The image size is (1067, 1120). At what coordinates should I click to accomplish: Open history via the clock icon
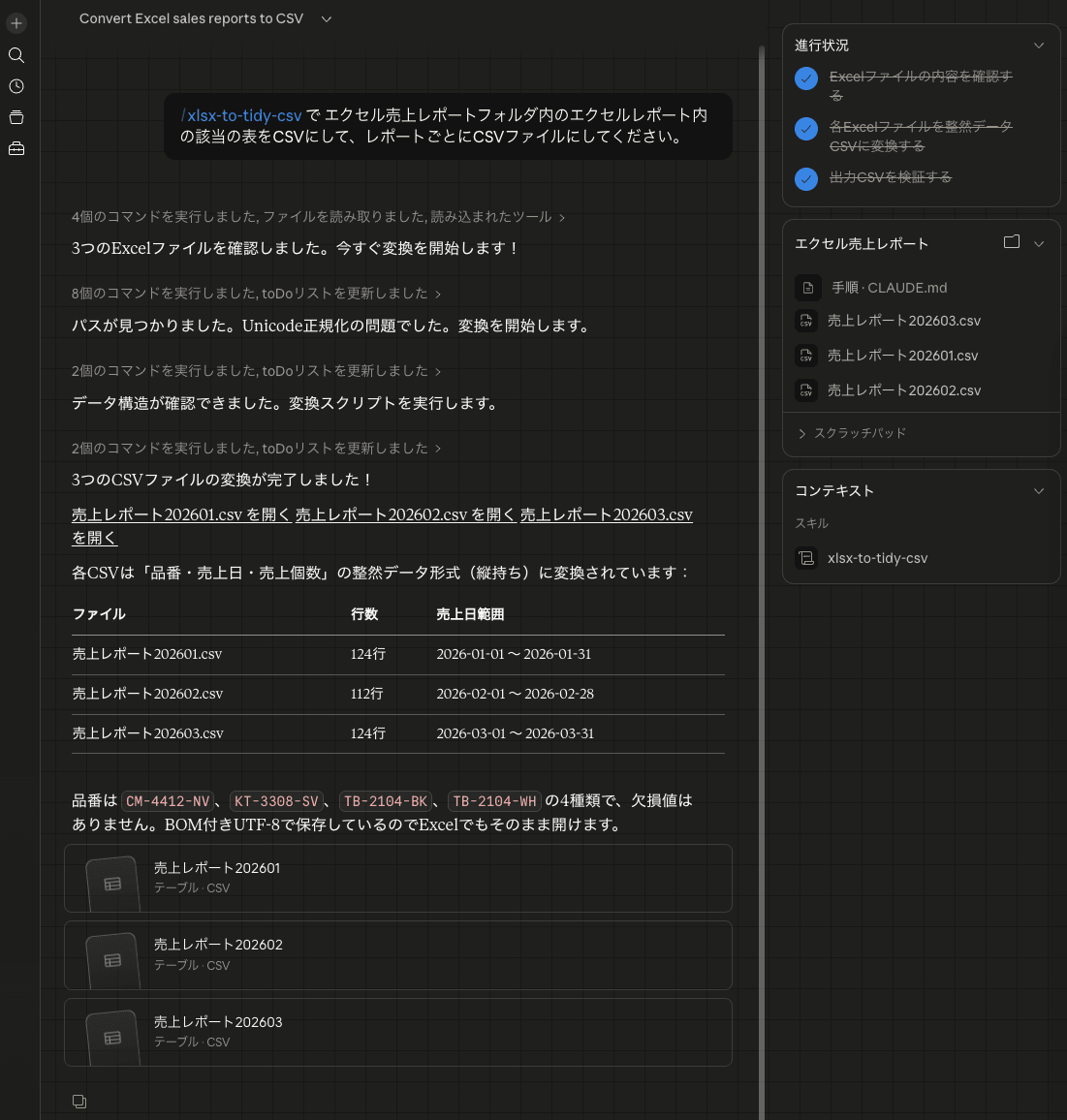(x=16, y=86)
